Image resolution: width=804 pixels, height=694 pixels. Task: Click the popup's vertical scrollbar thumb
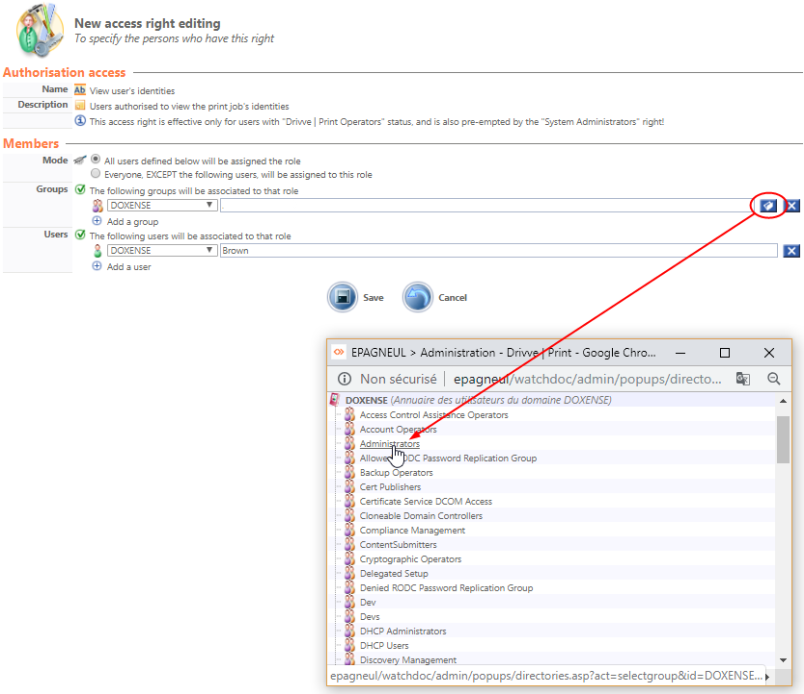tap(783, 438)
